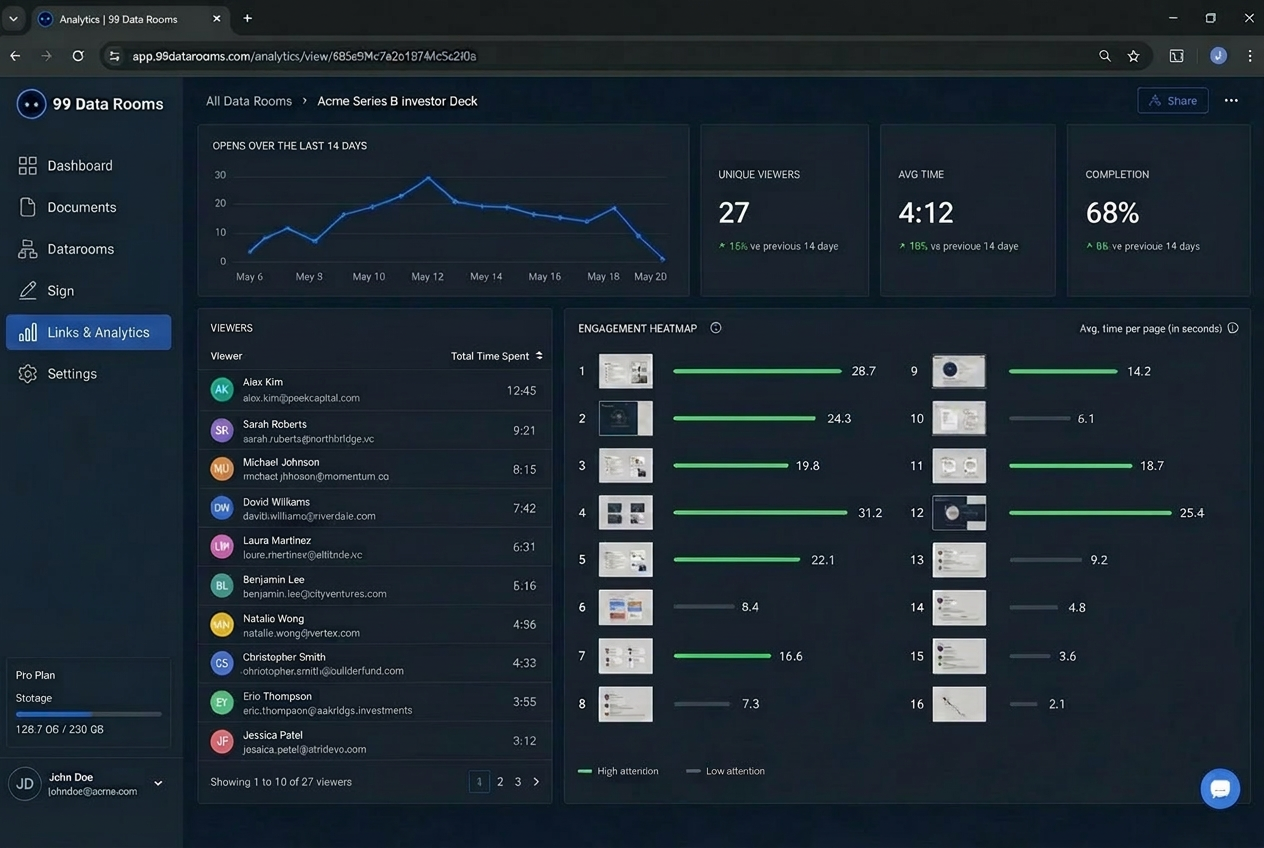The width and height of the screenshot is (1264, 848).
Task: Click the page 4 attention bar showing 31.2
Action: 760,513
